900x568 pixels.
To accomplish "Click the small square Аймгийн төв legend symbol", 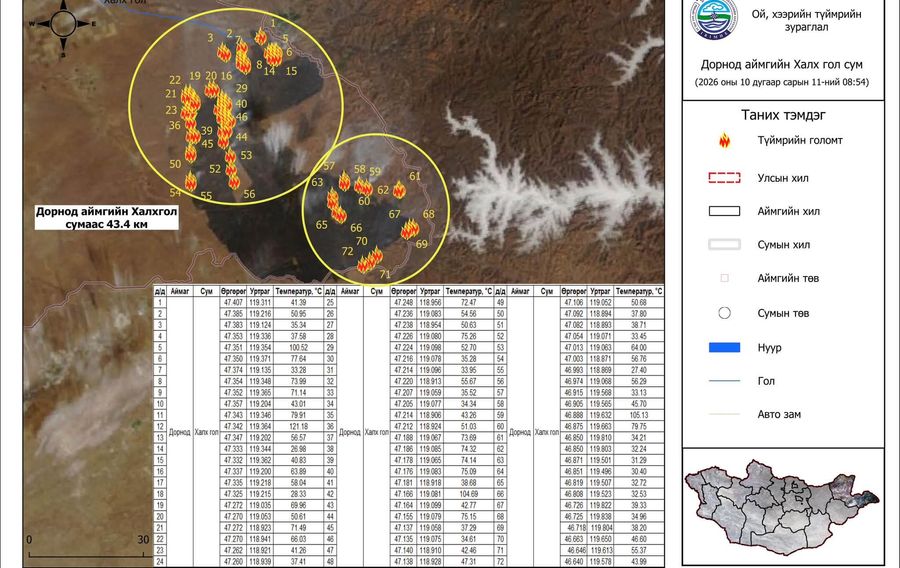I will click(x=724, y=278).
